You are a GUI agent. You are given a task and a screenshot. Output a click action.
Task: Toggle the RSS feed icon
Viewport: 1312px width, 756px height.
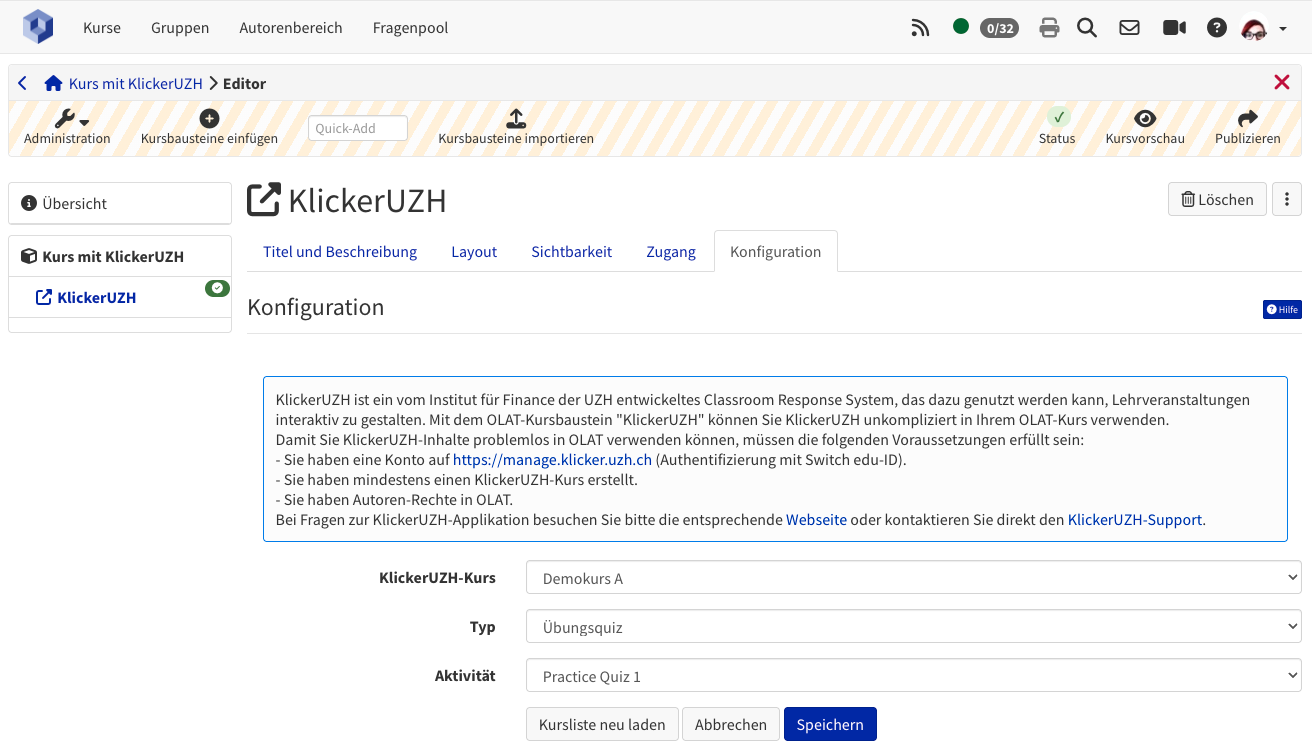[x=920, y=27]
